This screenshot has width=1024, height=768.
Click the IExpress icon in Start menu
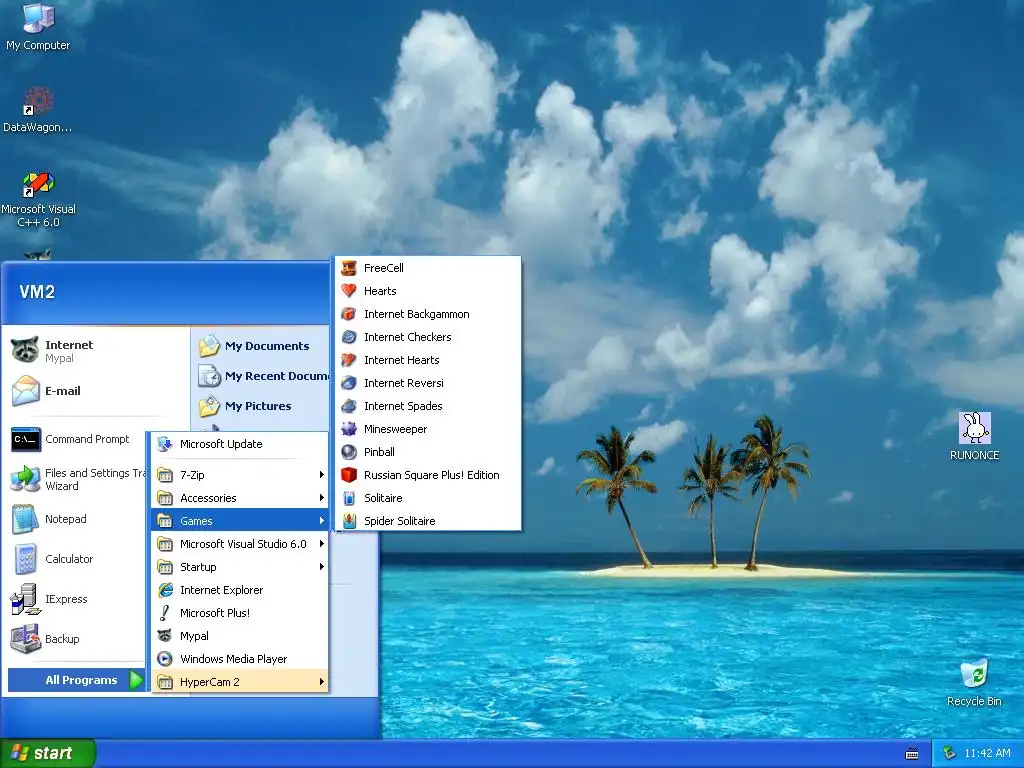(x=25, y=599)
